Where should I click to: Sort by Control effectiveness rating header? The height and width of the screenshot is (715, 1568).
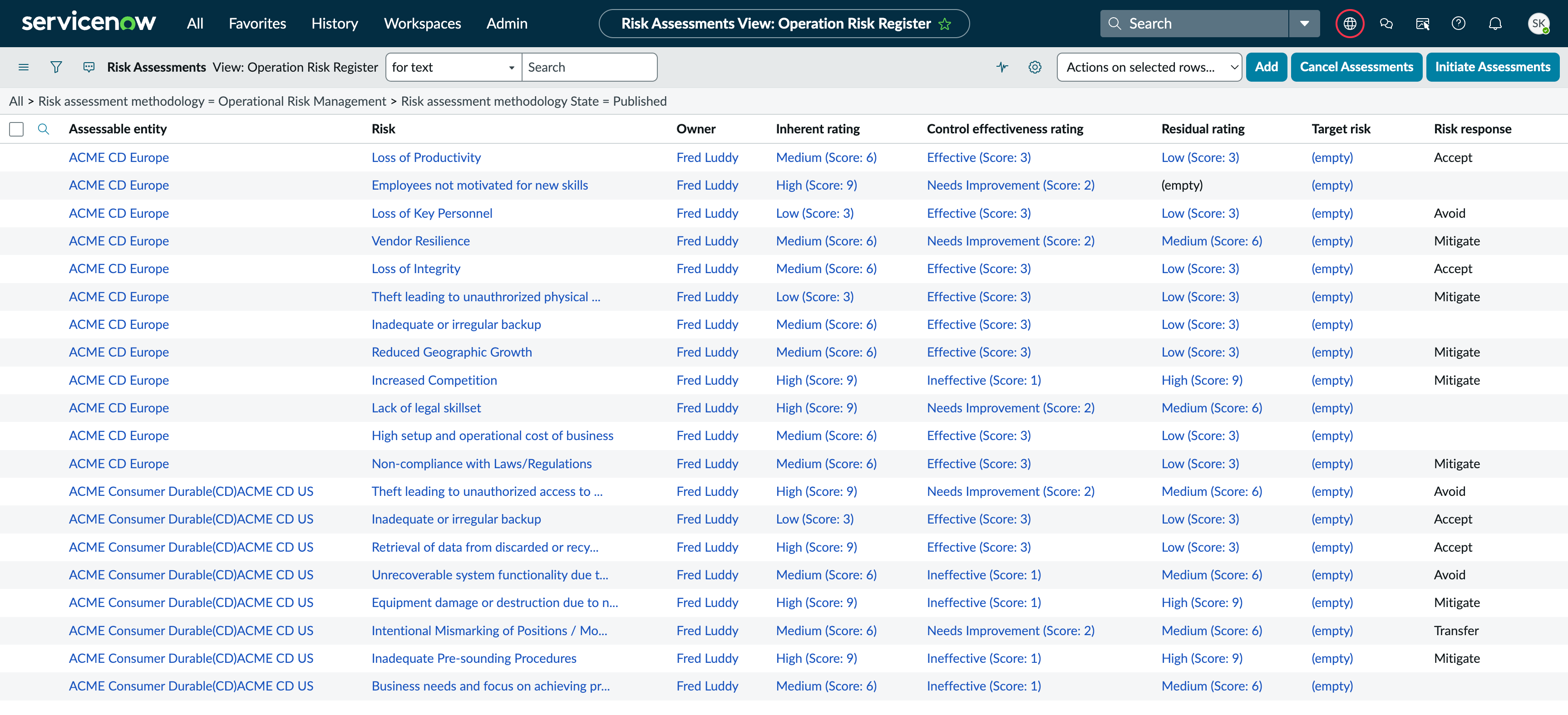coord(1005,128)
